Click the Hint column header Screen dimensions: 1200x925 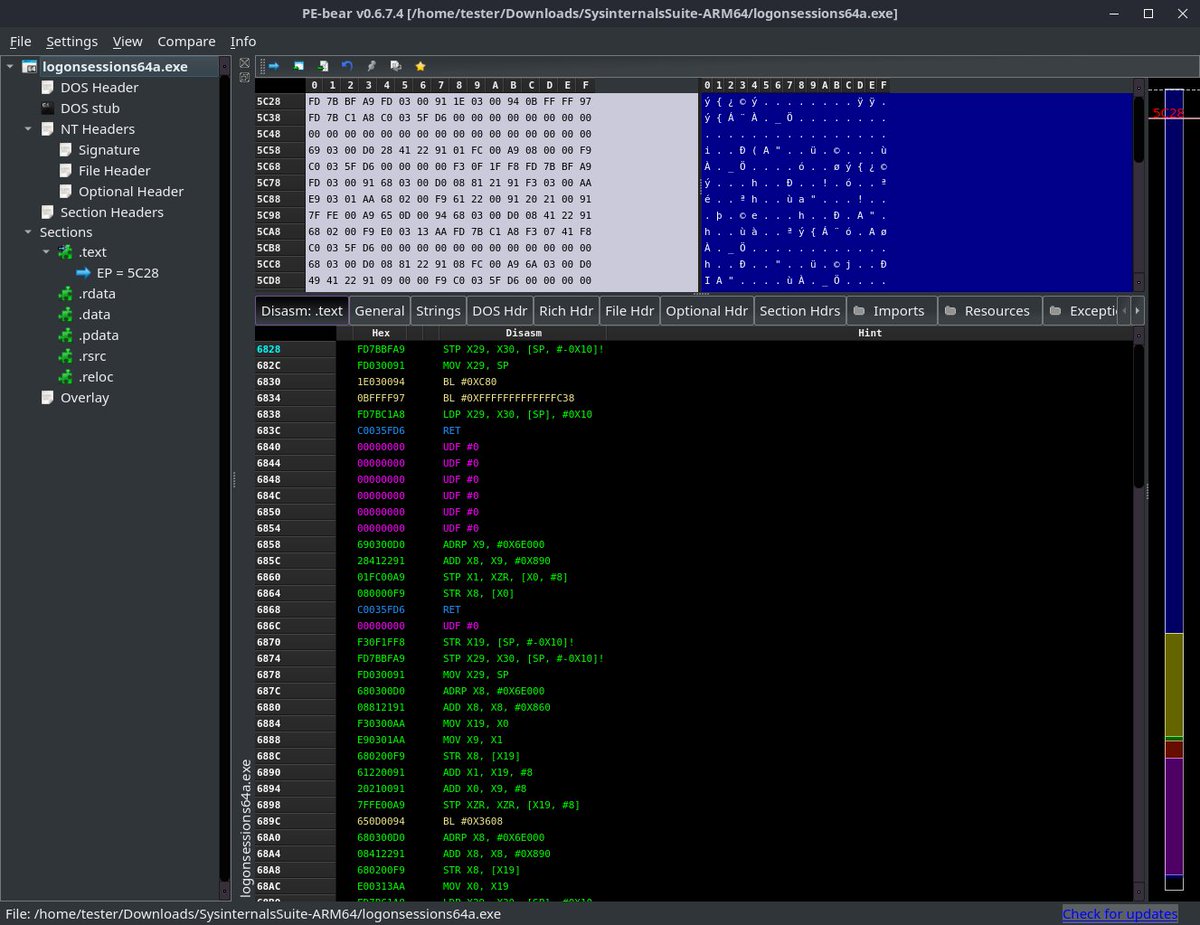(x=870, y=333)
